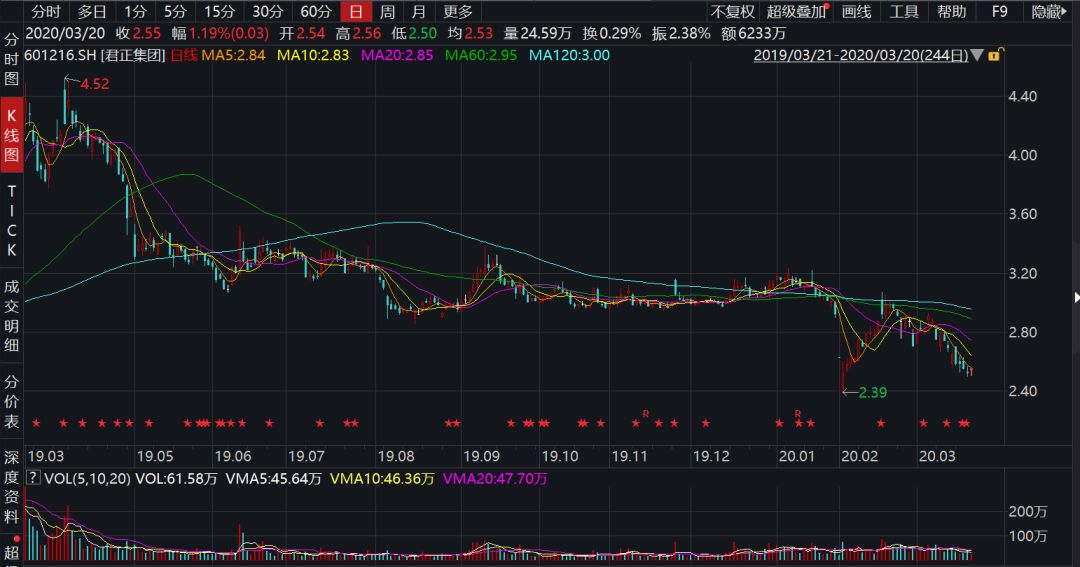Expand the 更多 period options
Screen dimensions: 1080x567
pos(458,12)
